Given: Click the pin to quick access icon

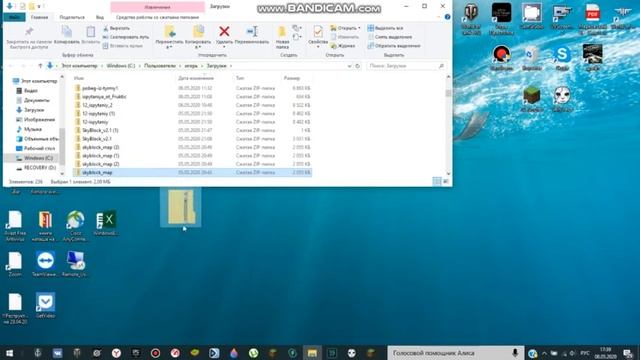Looking at the screenshot, I should tap(29, 32).
